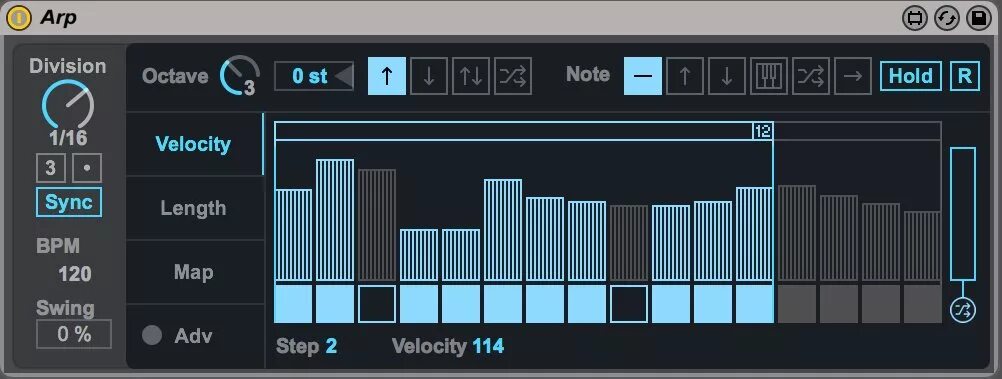
Task: Select Note chord keyboard icon
Action: tap(769, 76)
